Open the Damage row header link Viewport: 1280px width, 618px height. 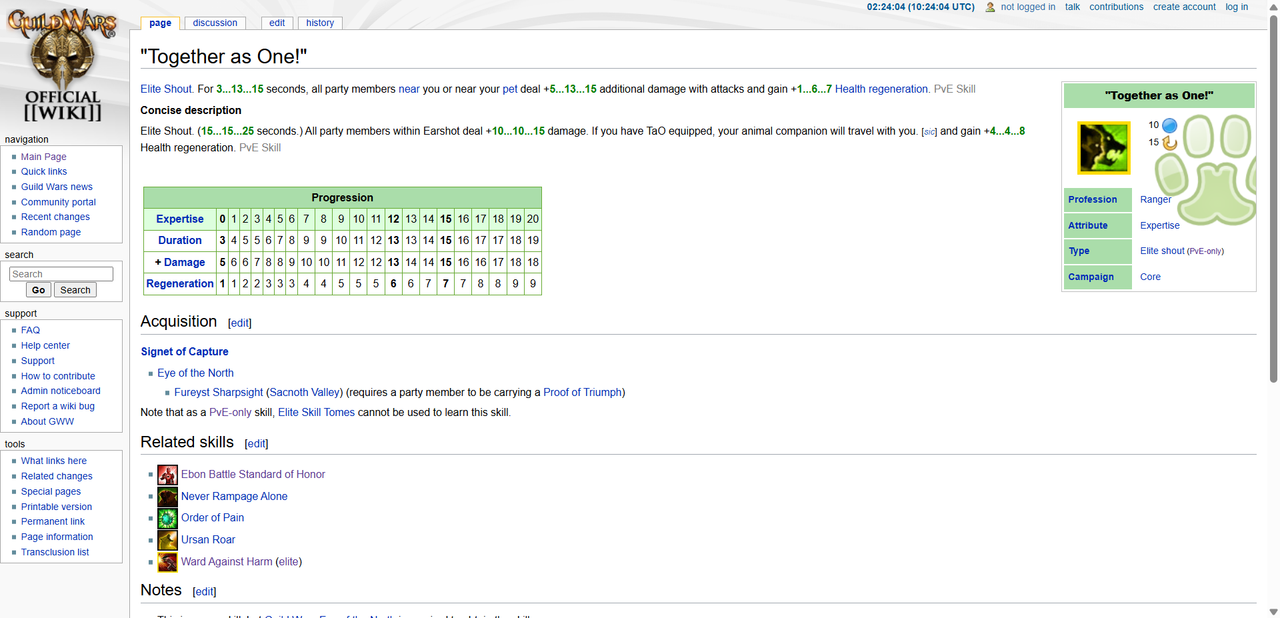coord(184,262)
